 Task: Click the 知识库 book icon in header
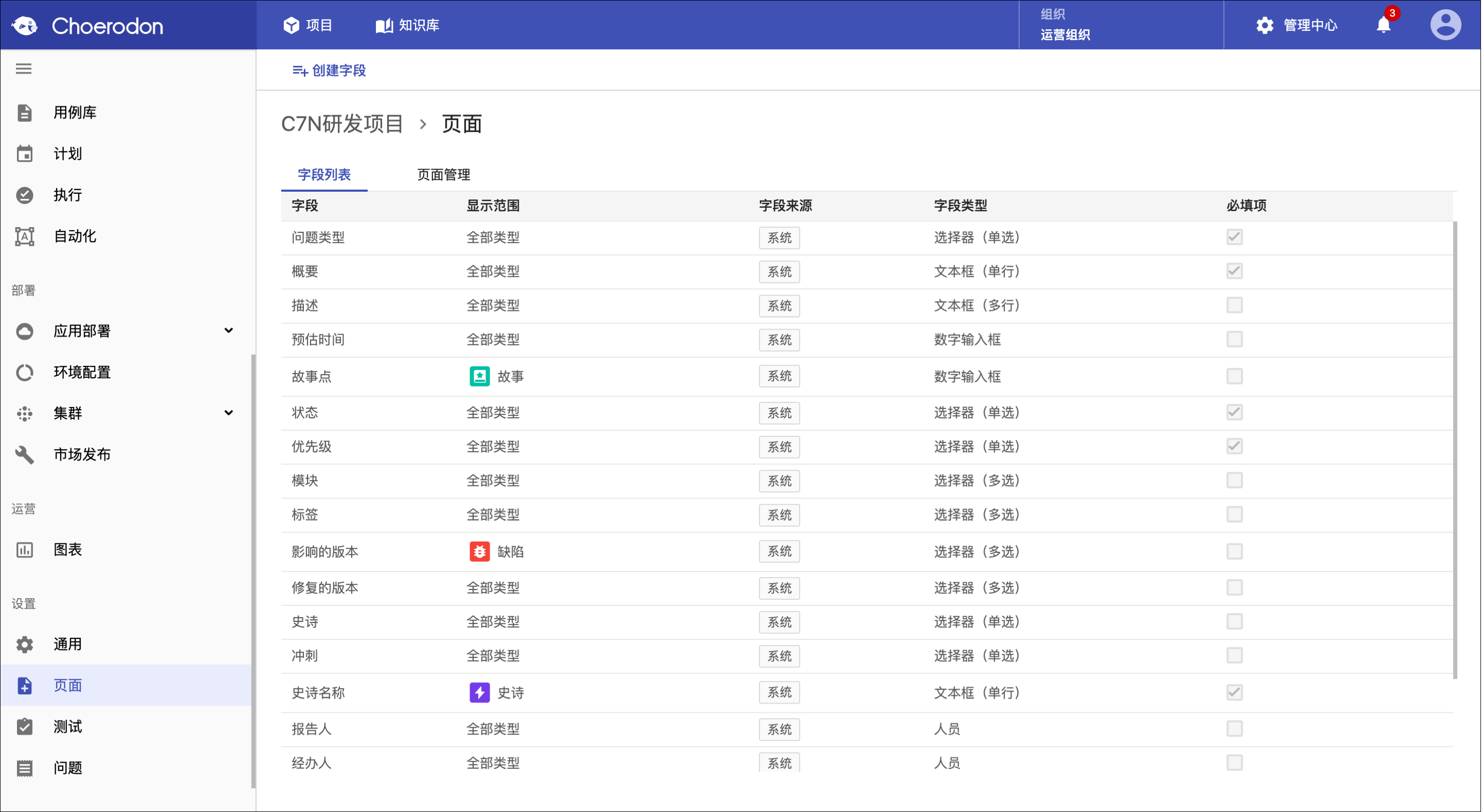click(x=384, y=25)
